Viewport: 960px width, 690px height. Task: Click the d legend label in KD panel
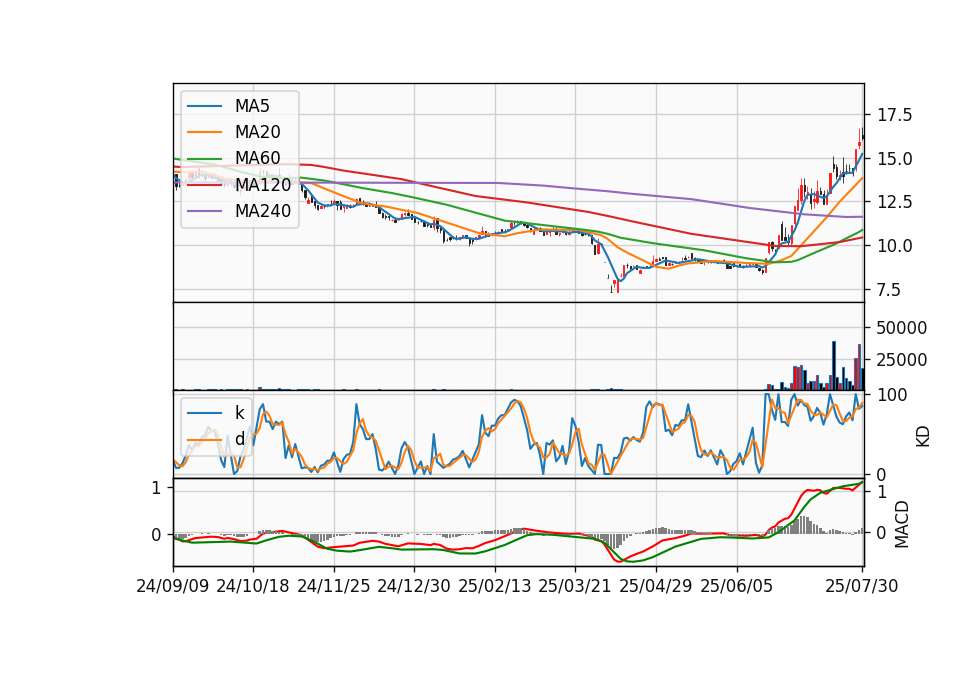tap(239, 439)
